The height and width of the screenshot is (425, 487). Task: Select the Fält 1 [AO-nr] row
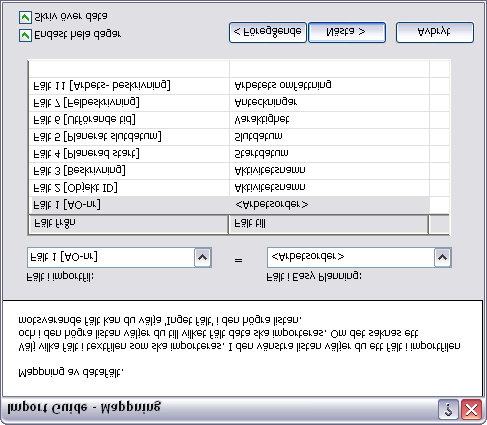229,205
